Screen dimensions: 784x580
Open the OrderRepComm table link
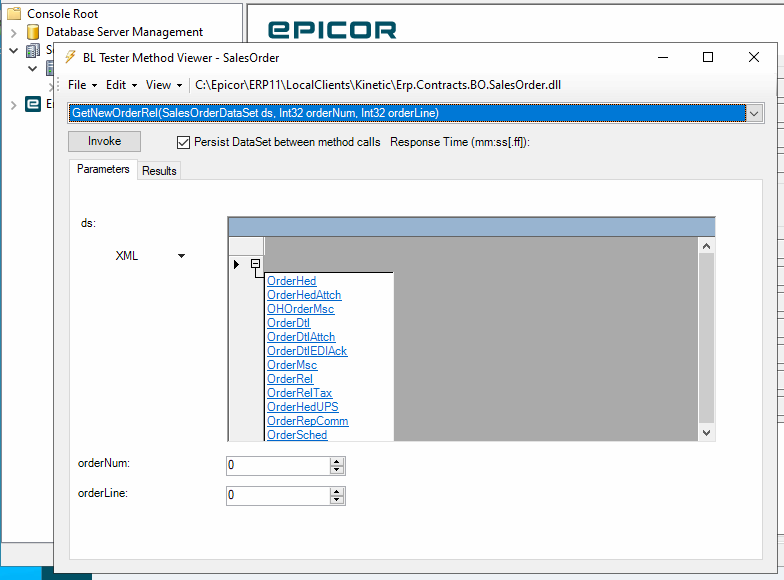308,421
